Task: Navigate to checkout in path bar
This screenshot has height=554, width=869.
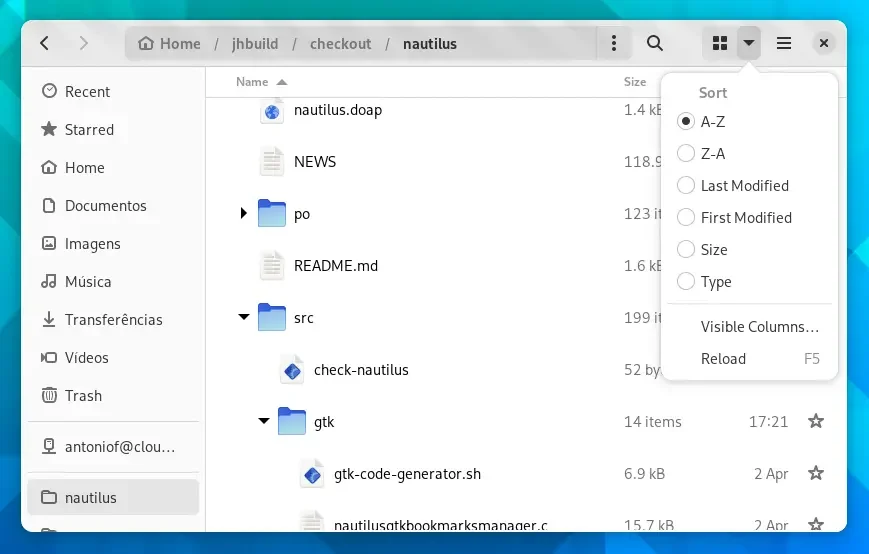Action: click(x=340, y=44)
